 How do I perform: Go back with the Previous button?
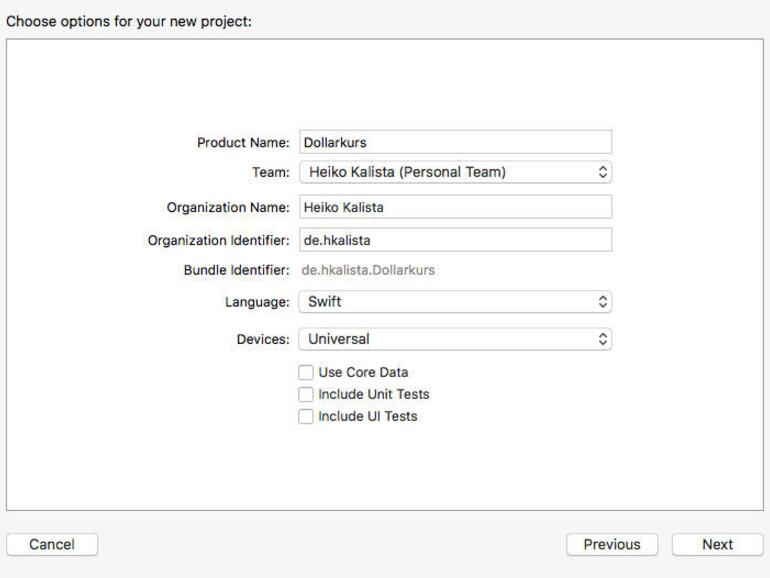point(612,544)
